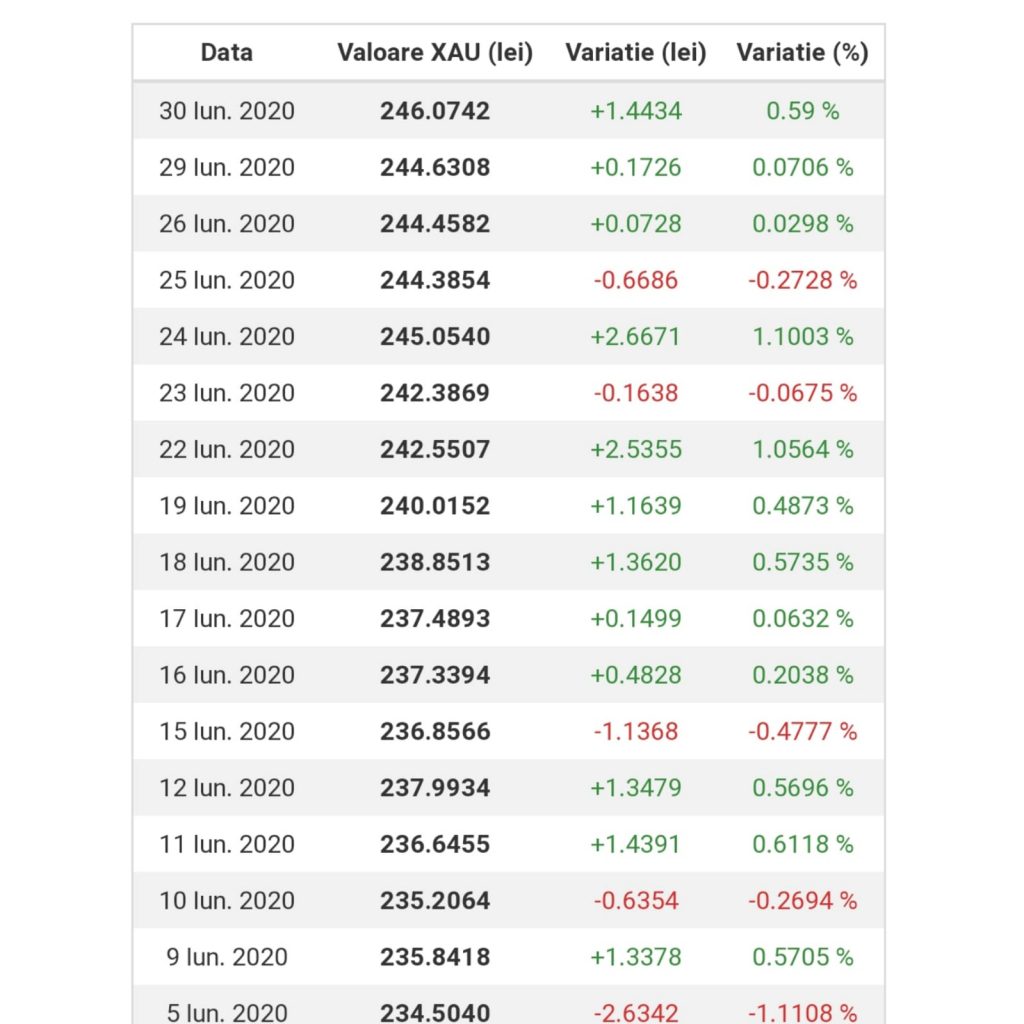This screenshot has height=1024, width=1024.
Task: Select the value 245.0540
Action: point(435,337)
